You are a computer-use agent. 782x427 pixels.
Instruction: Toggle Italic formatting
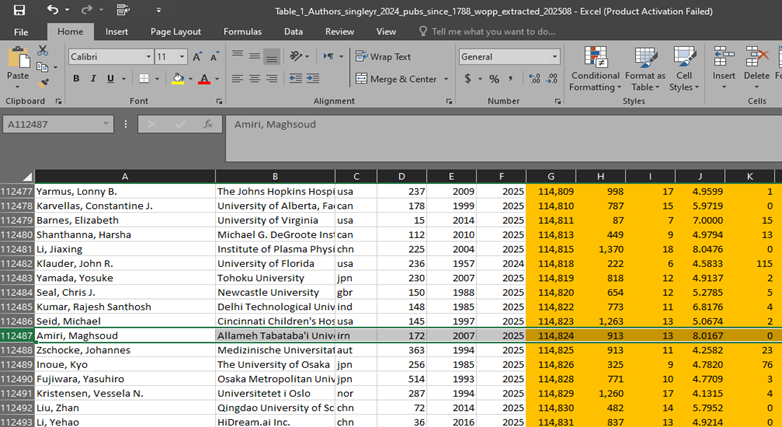point(94,79)
